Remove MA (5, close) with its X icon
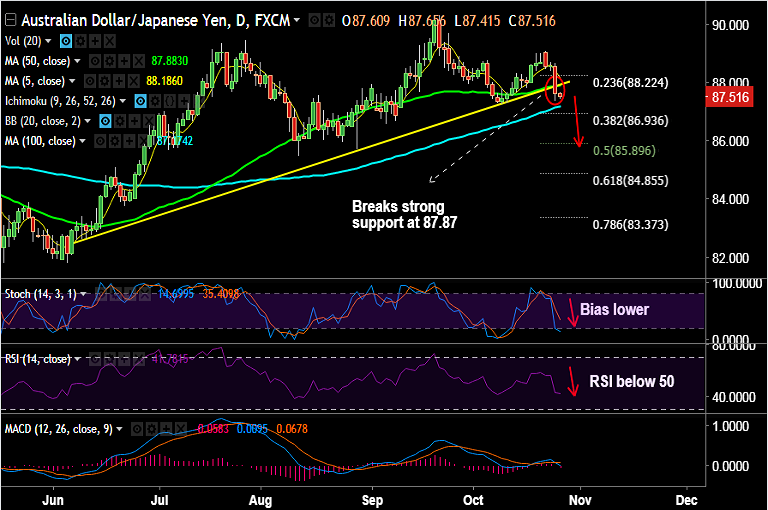Viewport: 768px width, 510px height. [134, 81]
